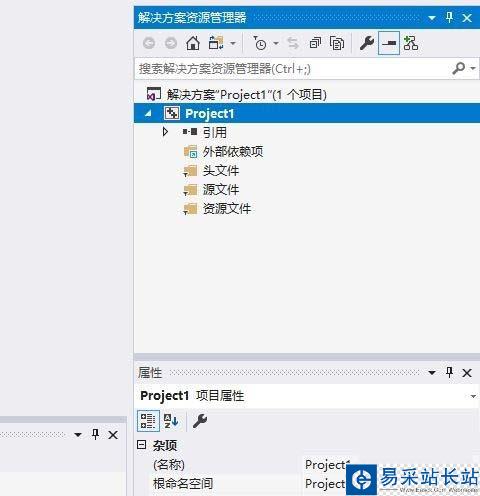The image size is (480, 496).
Task: Click the Back navigation arrow in Solution Explorer toolbar
Action: click(x=149, y=43)
